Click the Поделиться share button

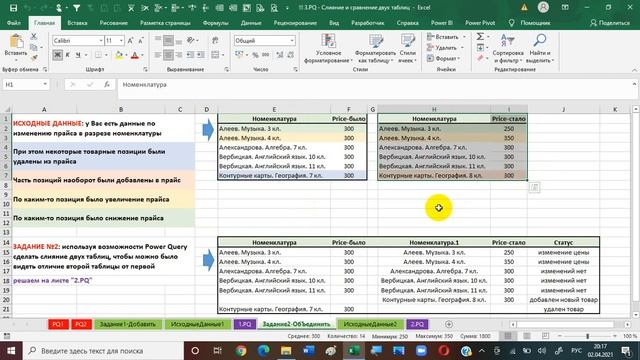tap(610, 23)
